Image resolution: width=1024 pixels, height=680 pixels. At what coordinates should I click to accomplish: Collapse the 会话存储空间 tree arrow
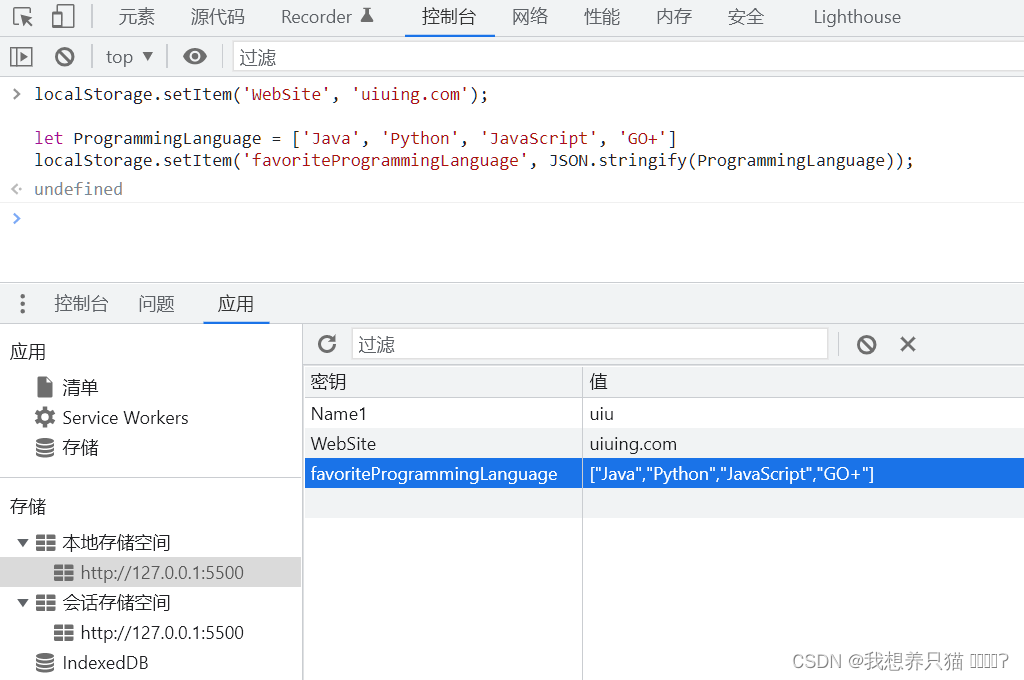pos(23,602)
